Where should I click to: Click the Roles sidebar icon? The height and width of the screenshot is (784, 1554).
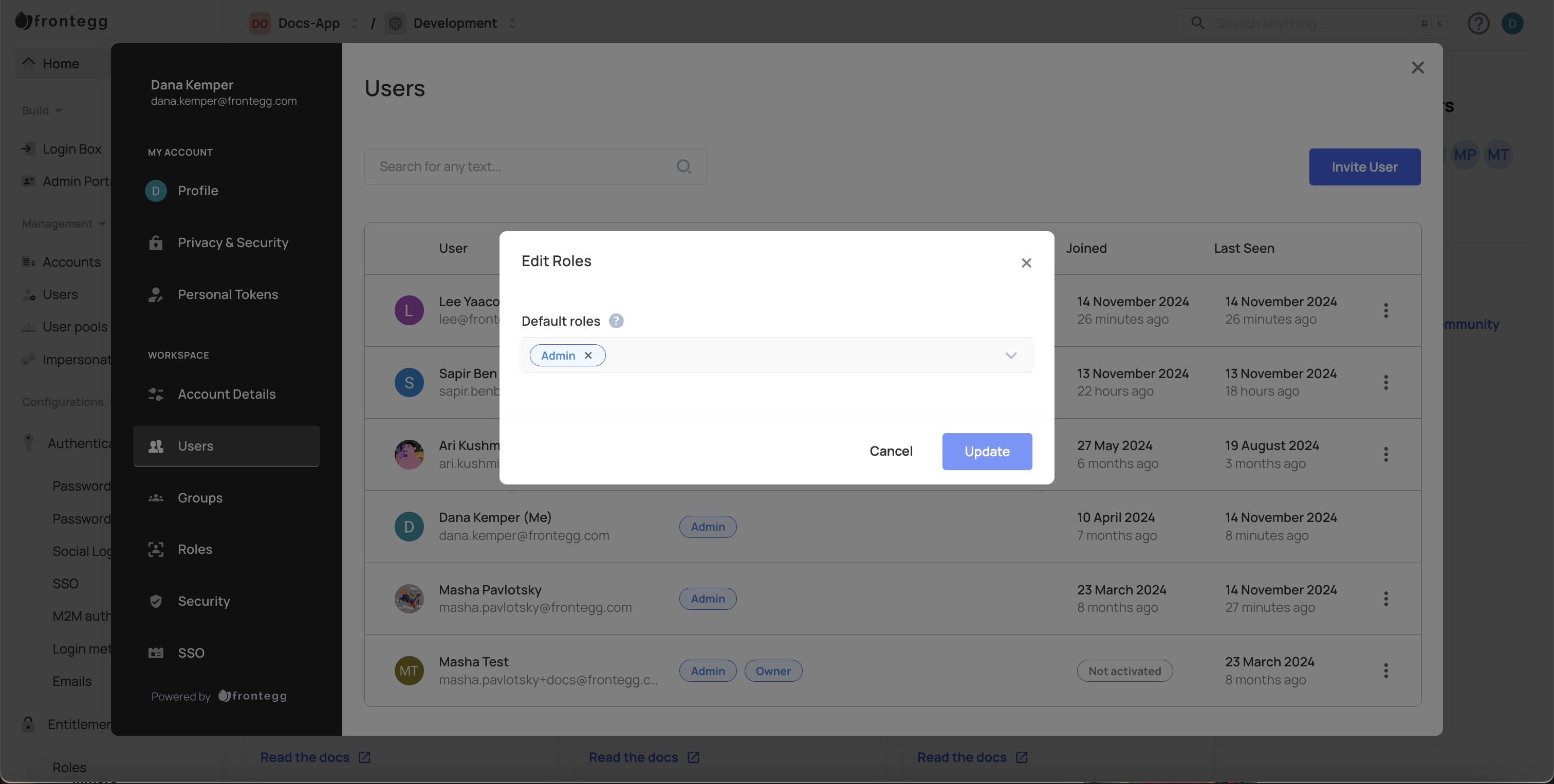(156, 549)
